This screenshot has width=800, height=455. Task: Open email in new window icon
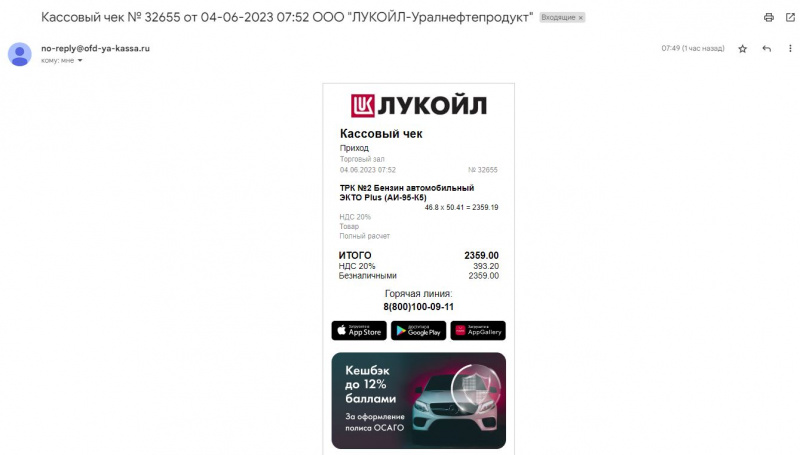(x=790, y=17)
